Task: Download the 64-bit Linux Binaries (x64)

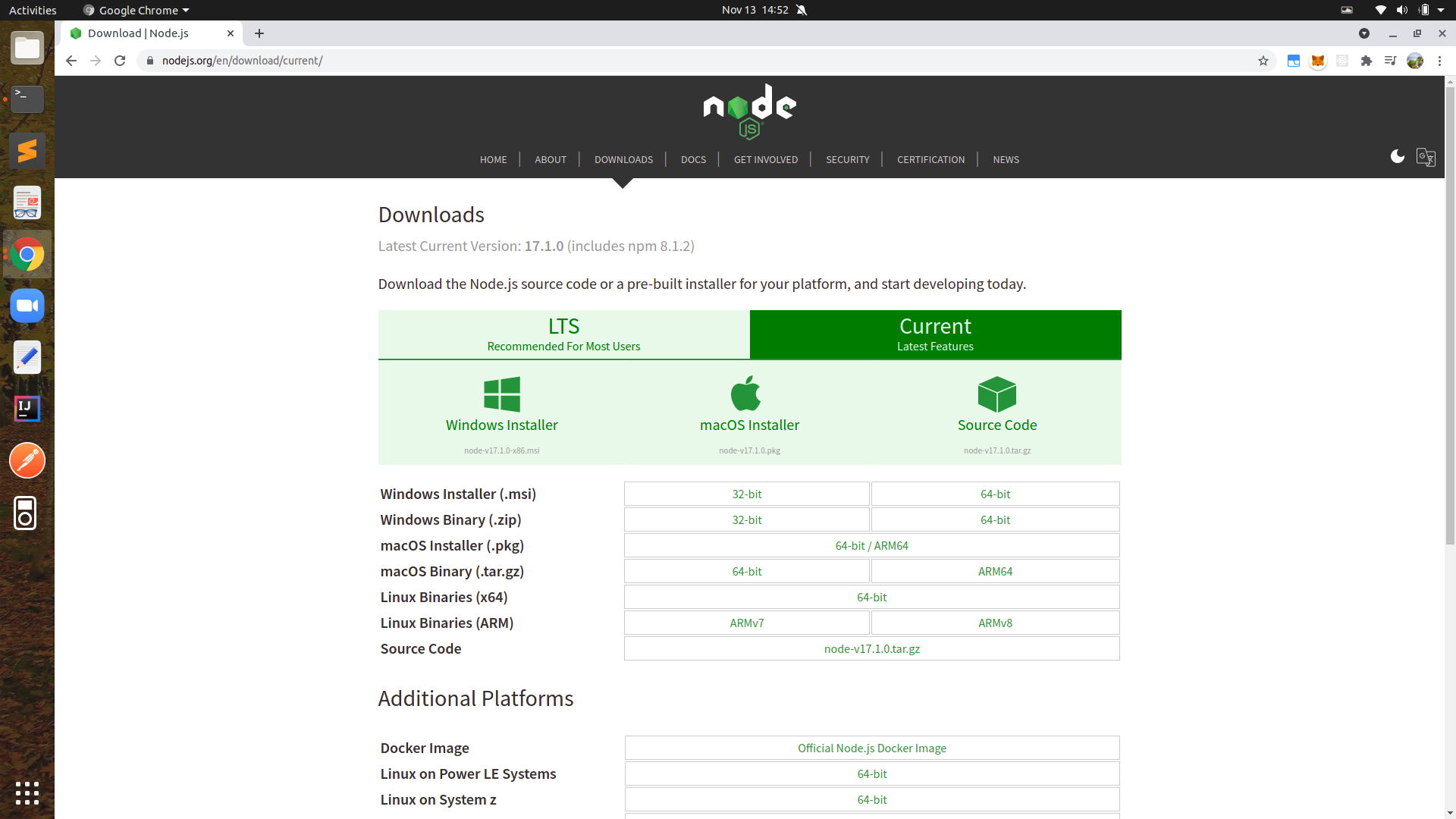Action: (x=871, y=597)
